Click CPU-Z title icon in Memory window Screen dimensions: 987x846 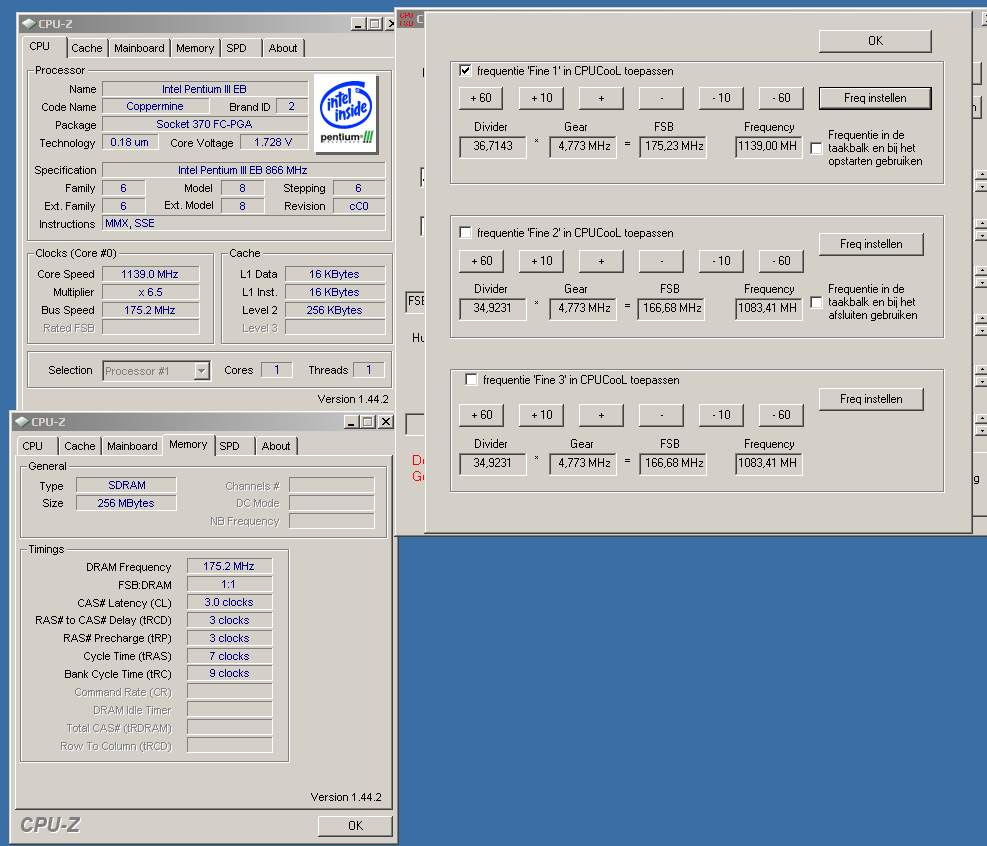click(x=22, y=422)
